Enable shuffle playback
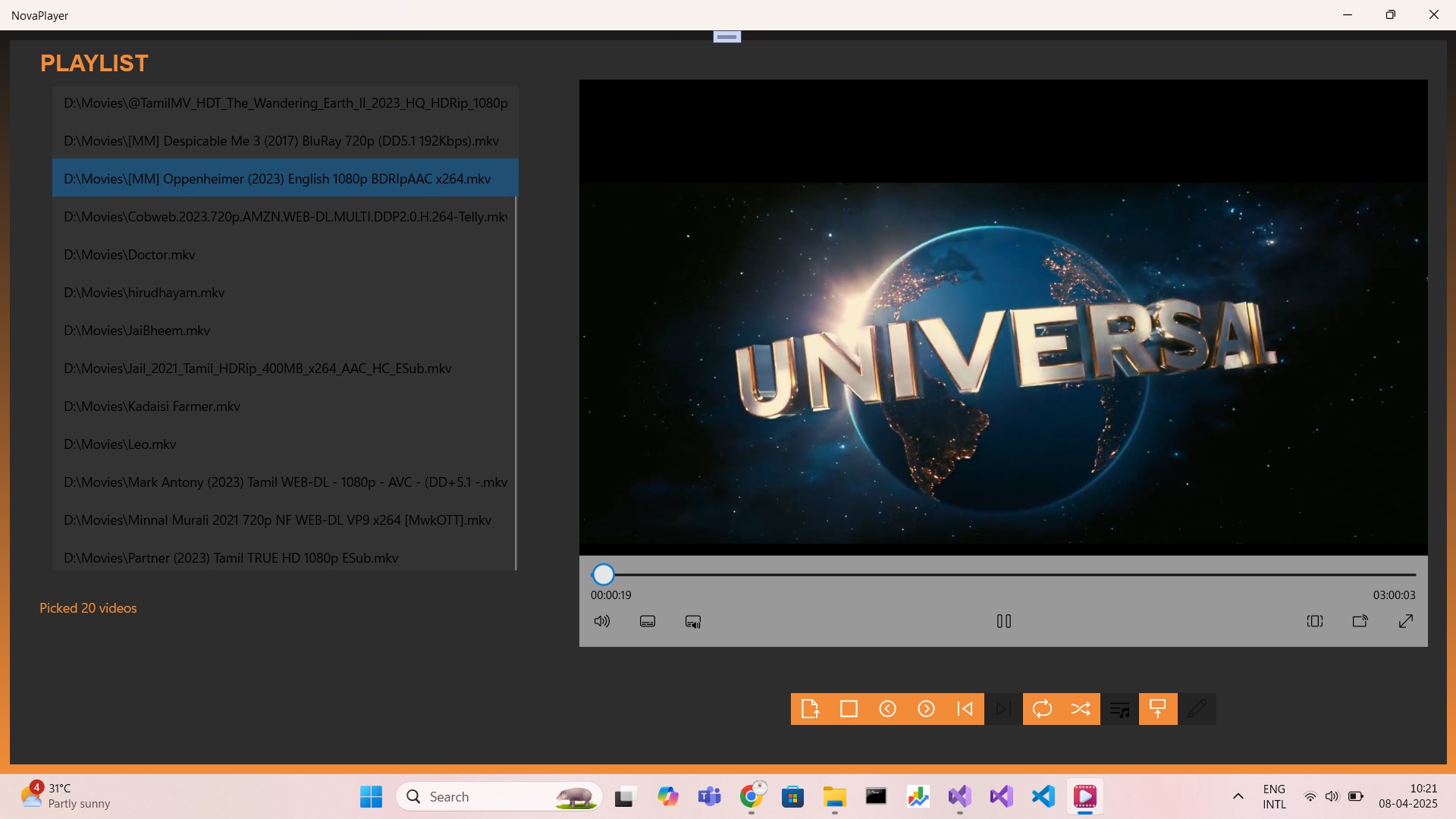Image resolution: width=1456 pixels, height=819 pixels. (x=1081, y=709)
